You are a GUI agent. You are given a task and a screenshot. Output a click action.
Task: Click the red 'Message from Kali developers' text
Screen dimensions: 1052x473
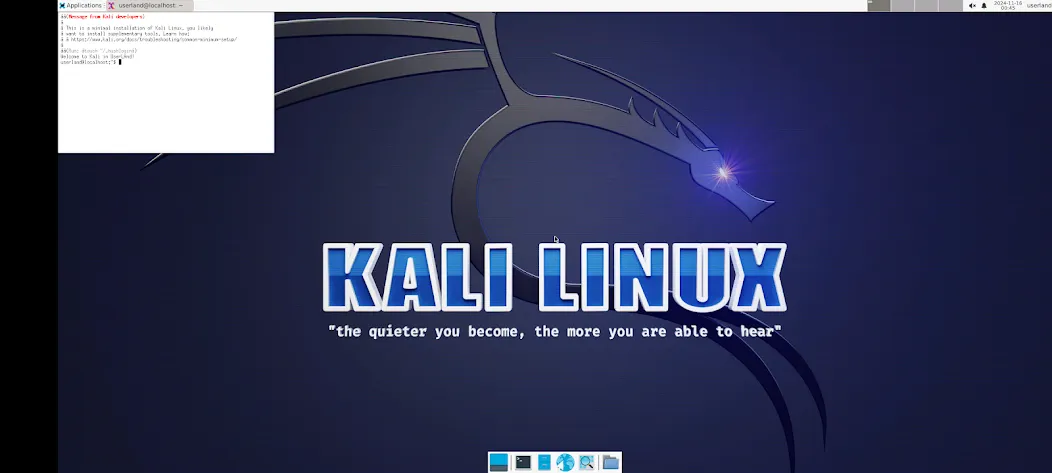[x=106, y=17]
